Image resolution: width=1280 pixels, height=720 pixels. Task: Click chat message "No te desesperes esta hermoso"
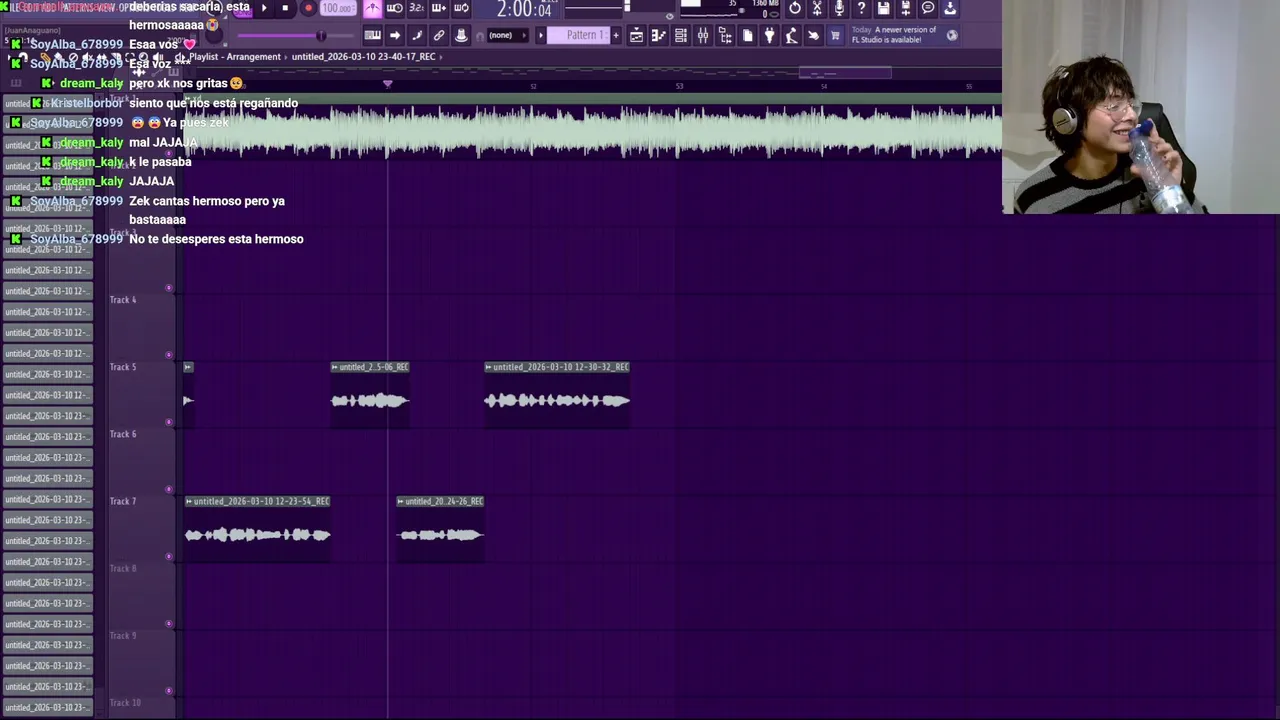pos(216,239)
